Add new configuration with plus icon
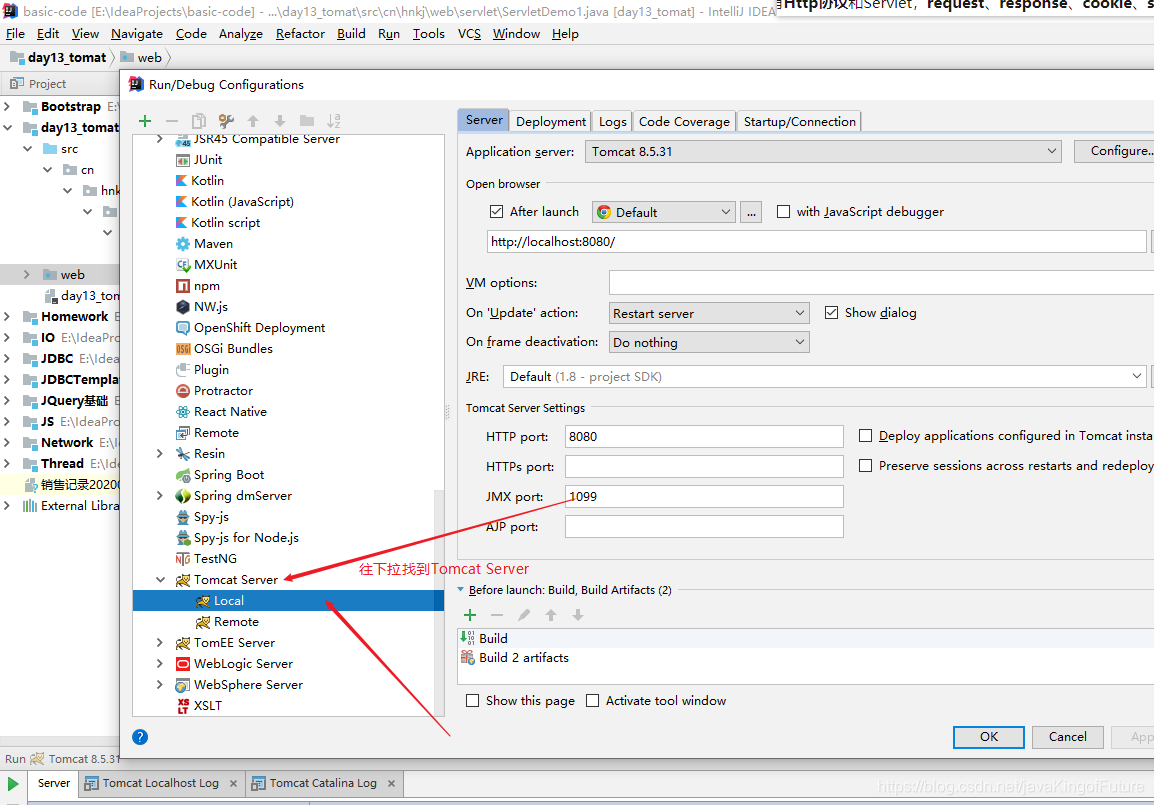Image resolution: width=1154 pixels, height=805 pixels. (145, 121)
